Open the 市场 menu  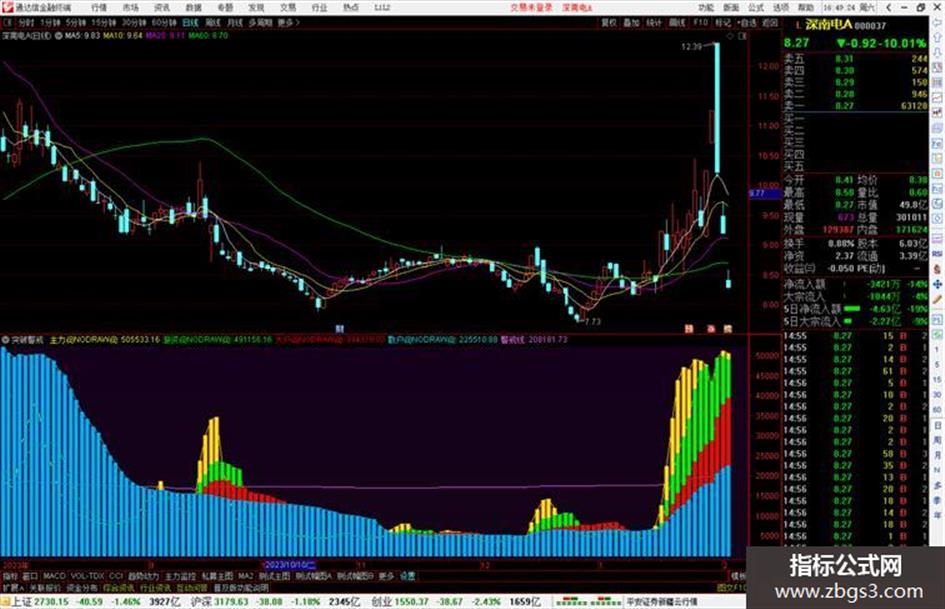(x=130, y=7)
